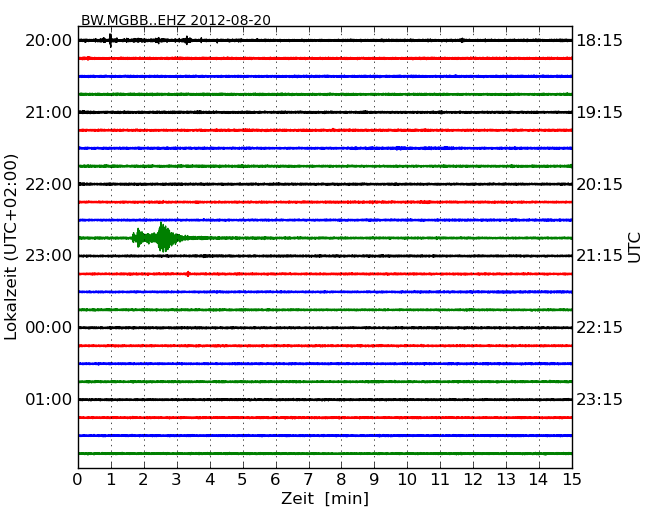The height and width of the screenshot is (520, 650).
Task: Click the 22:00 local time label
Action: pos(49,184)
